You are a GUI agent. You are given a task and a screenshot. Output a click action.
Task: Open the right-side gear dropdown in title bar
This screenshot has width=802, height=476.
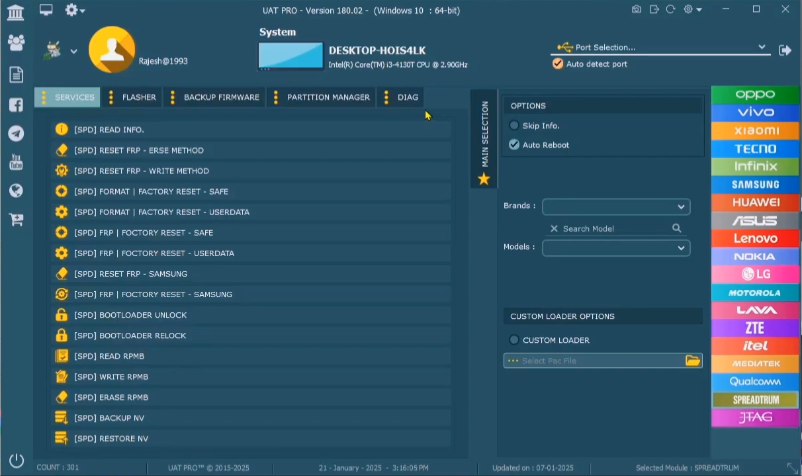pos(693,9)
